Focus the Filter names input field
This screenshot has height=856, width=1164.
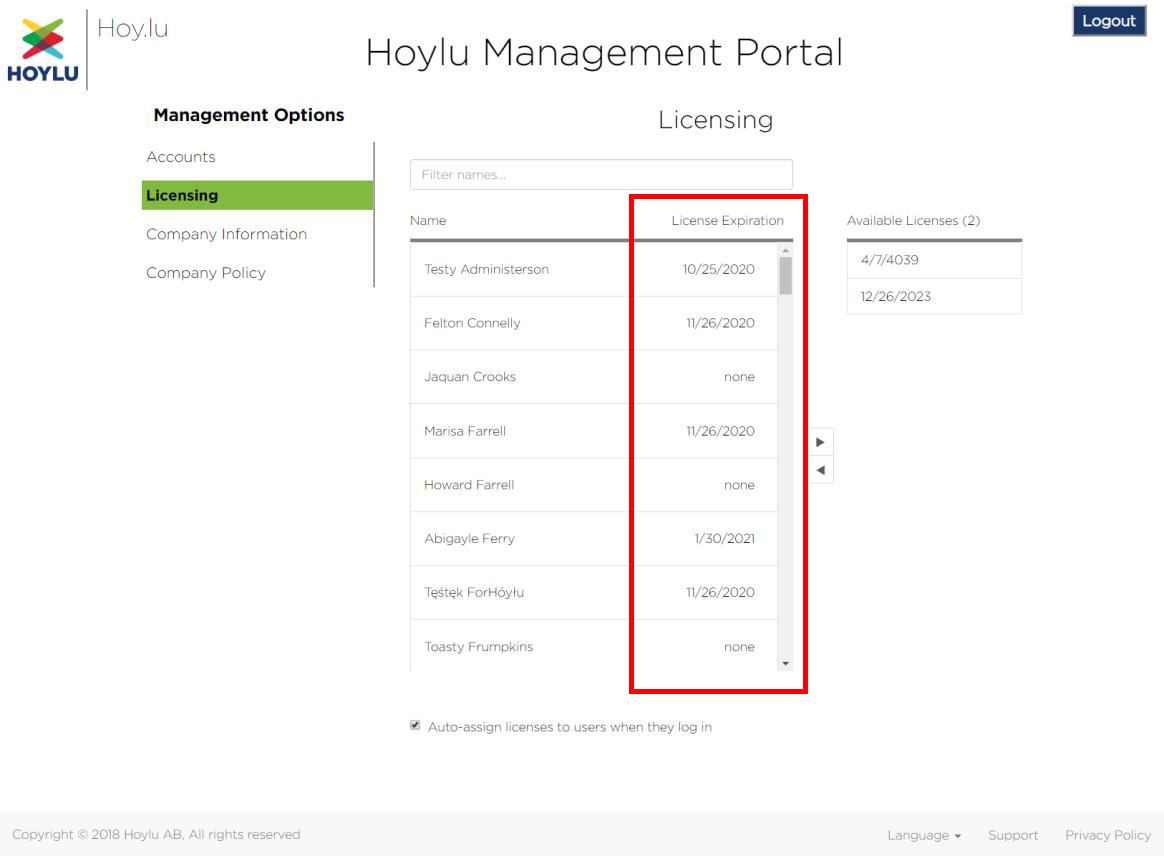pos(601,174)
